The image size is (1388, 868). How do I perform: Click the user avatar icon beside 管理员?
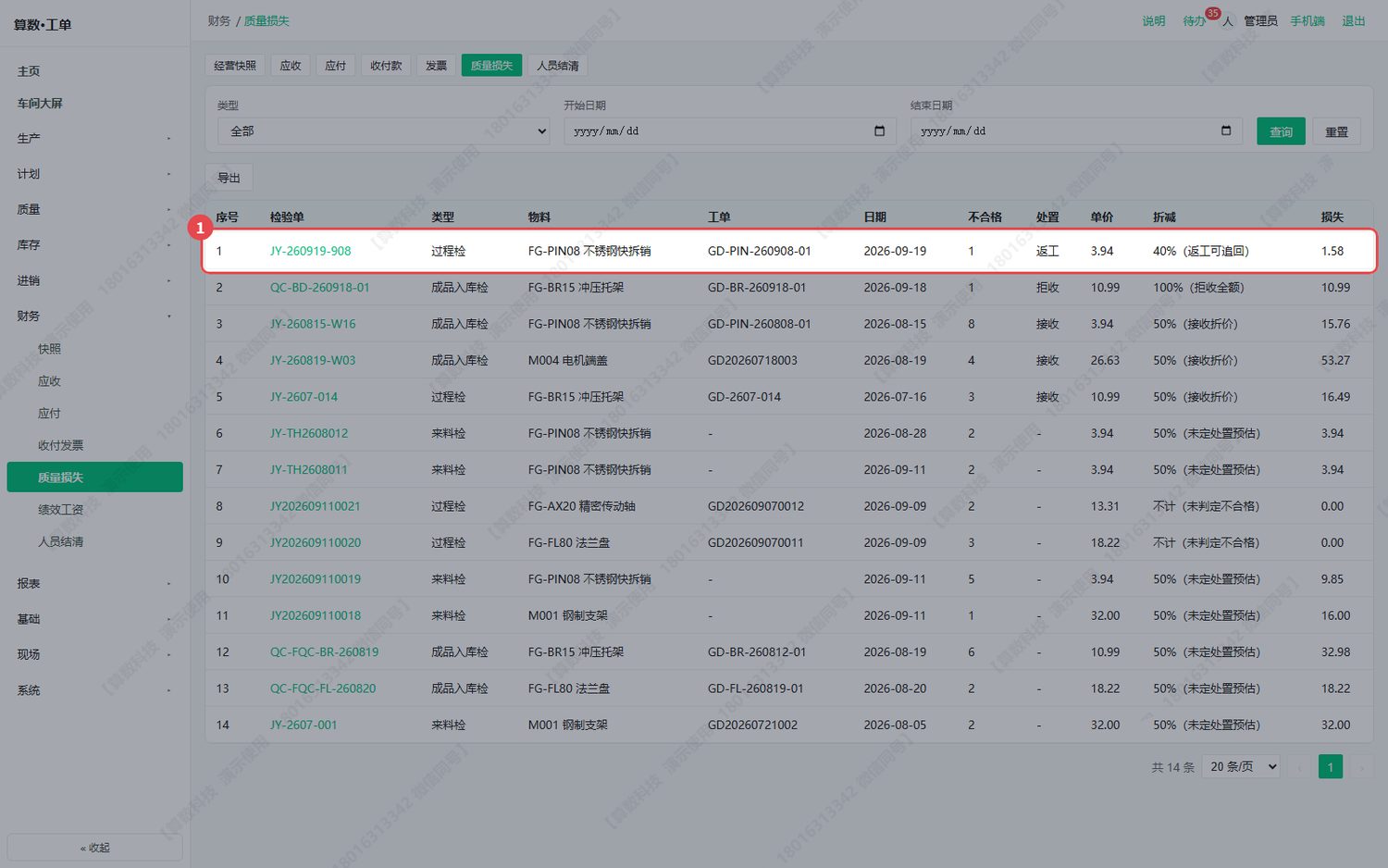point(1228,21)
